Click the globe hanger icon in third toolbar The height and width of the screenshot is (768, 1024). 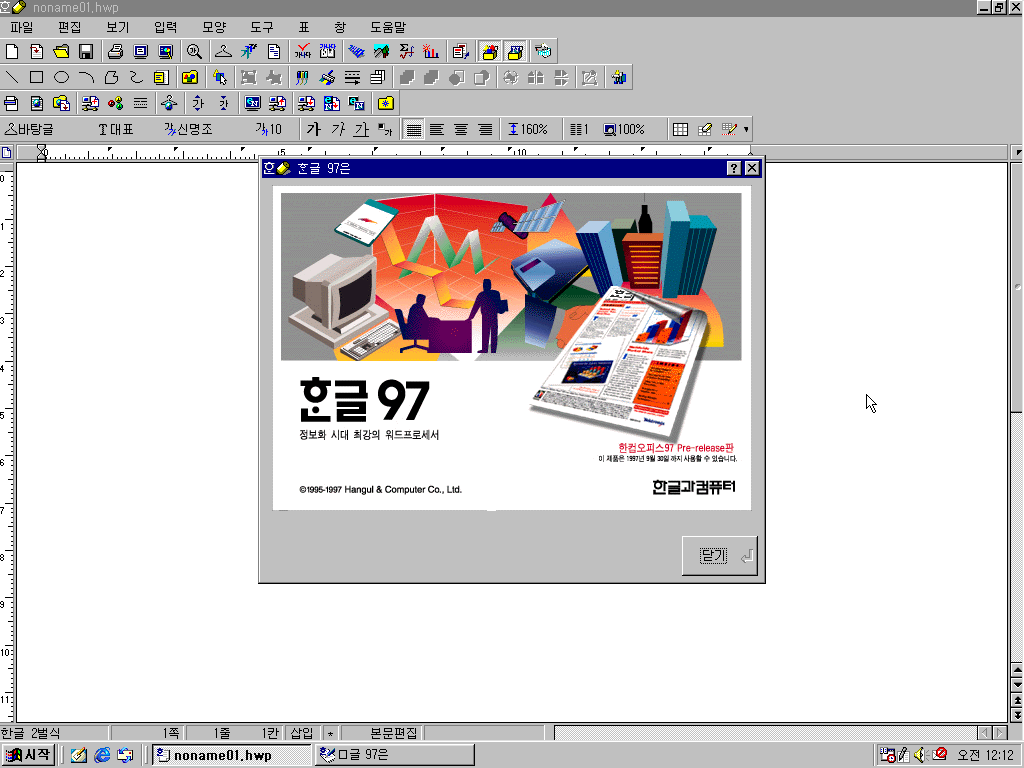169,103
